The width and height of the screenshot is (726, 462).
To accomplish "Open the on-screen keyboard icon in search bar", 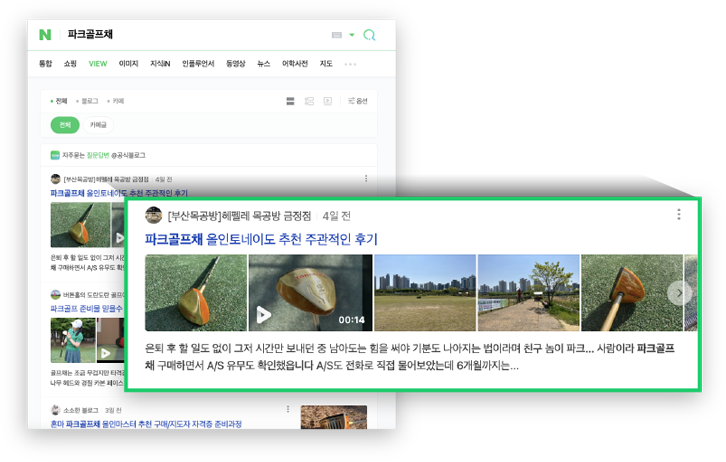I will 337,35.
